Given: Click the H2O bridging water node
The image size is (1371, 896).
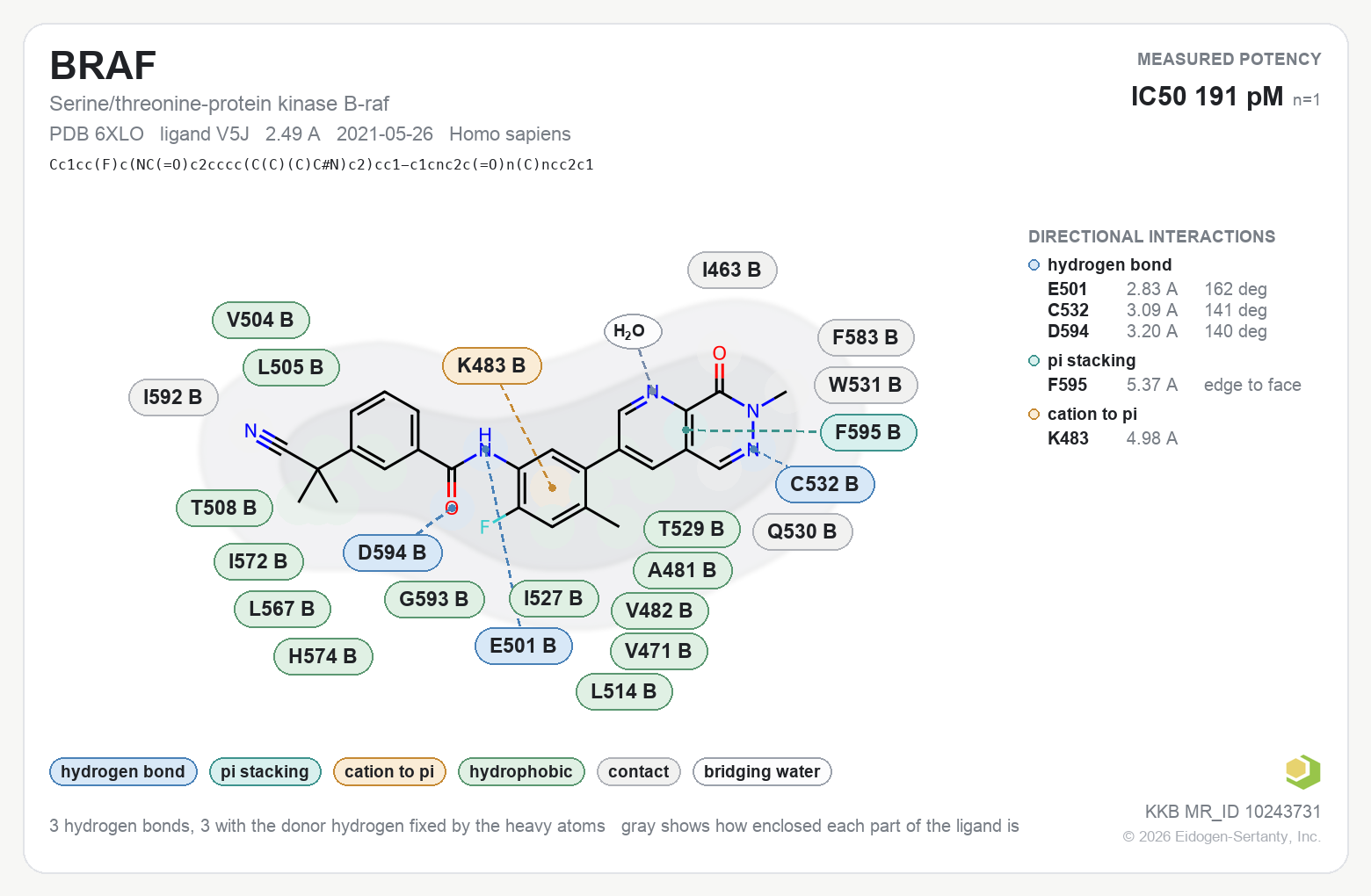Looking at the screenshot, I should [633, 331].
